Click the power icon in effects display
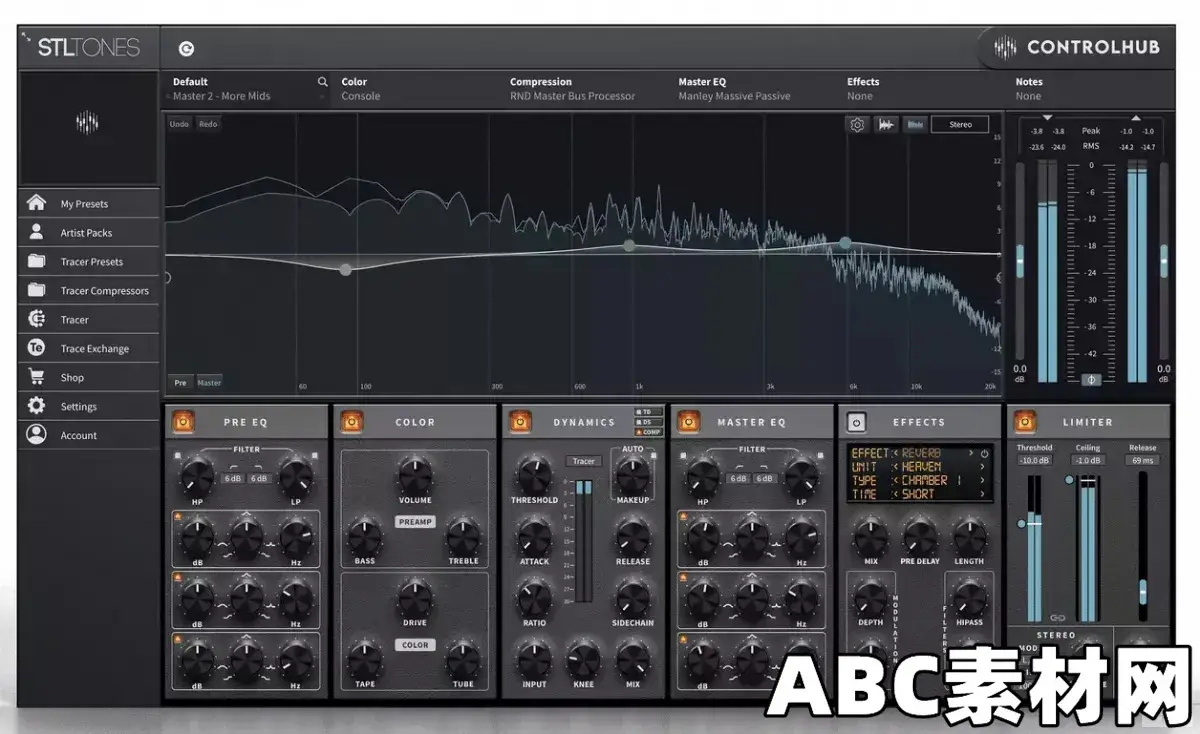Image resolution: width=1200 pixels, height=734 pixels. tap(985, 453)
